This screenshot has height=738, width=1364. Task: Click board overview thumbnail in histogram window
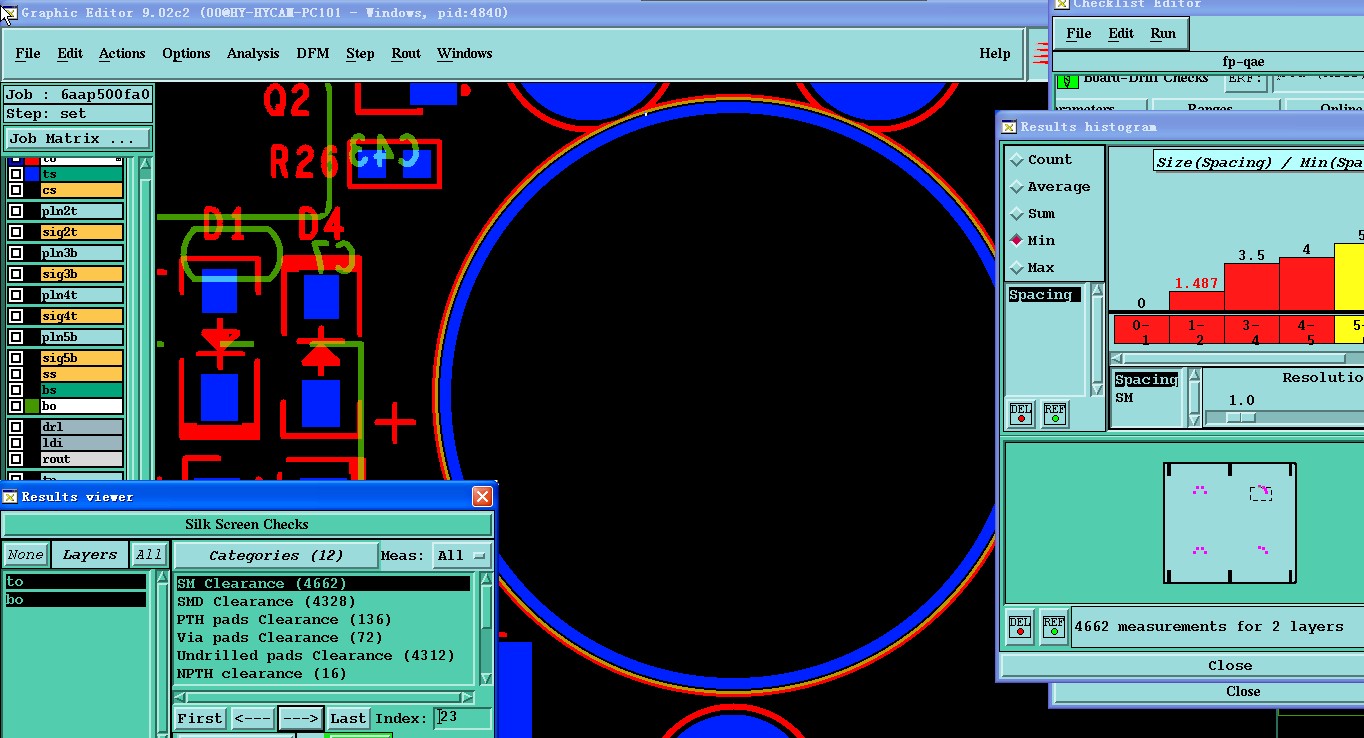[x=1230, y=522]
